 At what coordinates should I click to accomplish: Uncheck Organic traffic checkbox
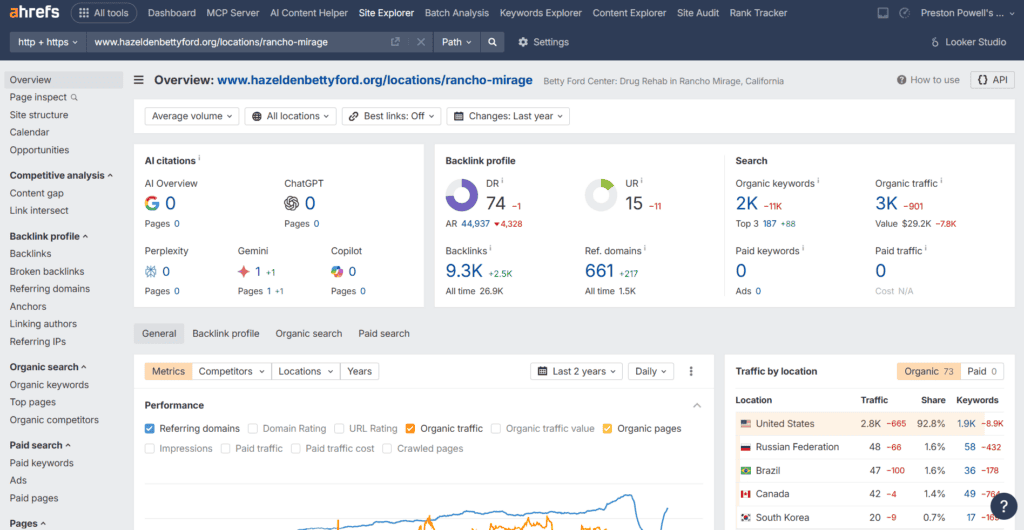[410, 429]
